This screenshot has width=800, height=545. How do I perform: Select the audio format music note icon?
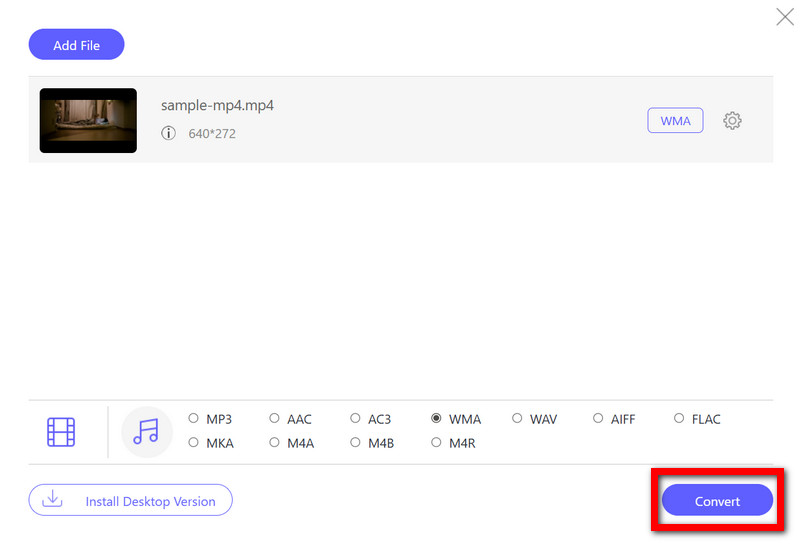point(146,432)
